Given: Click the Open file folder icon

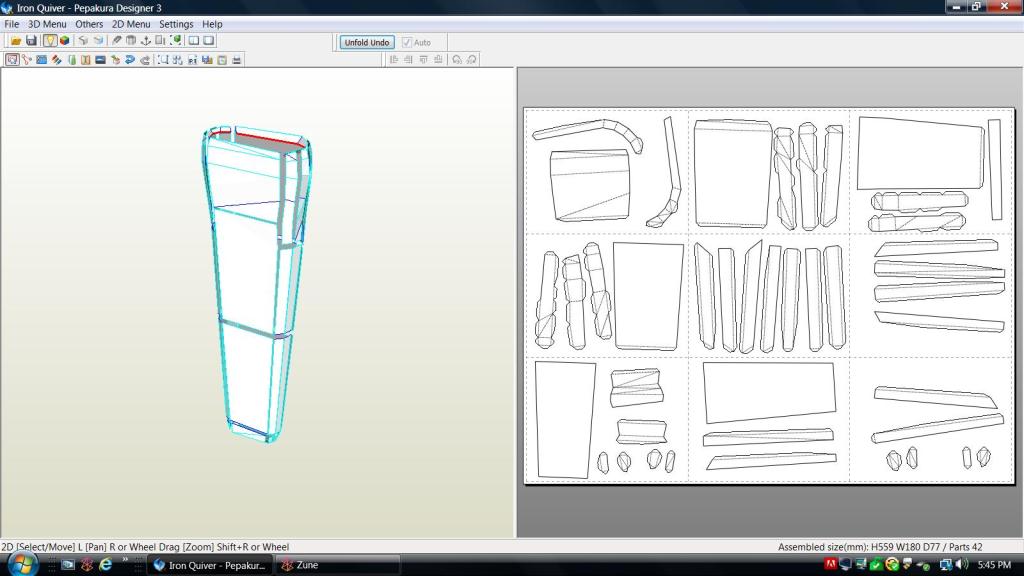Looking at the screenshot, I should (x=16, y=40).
